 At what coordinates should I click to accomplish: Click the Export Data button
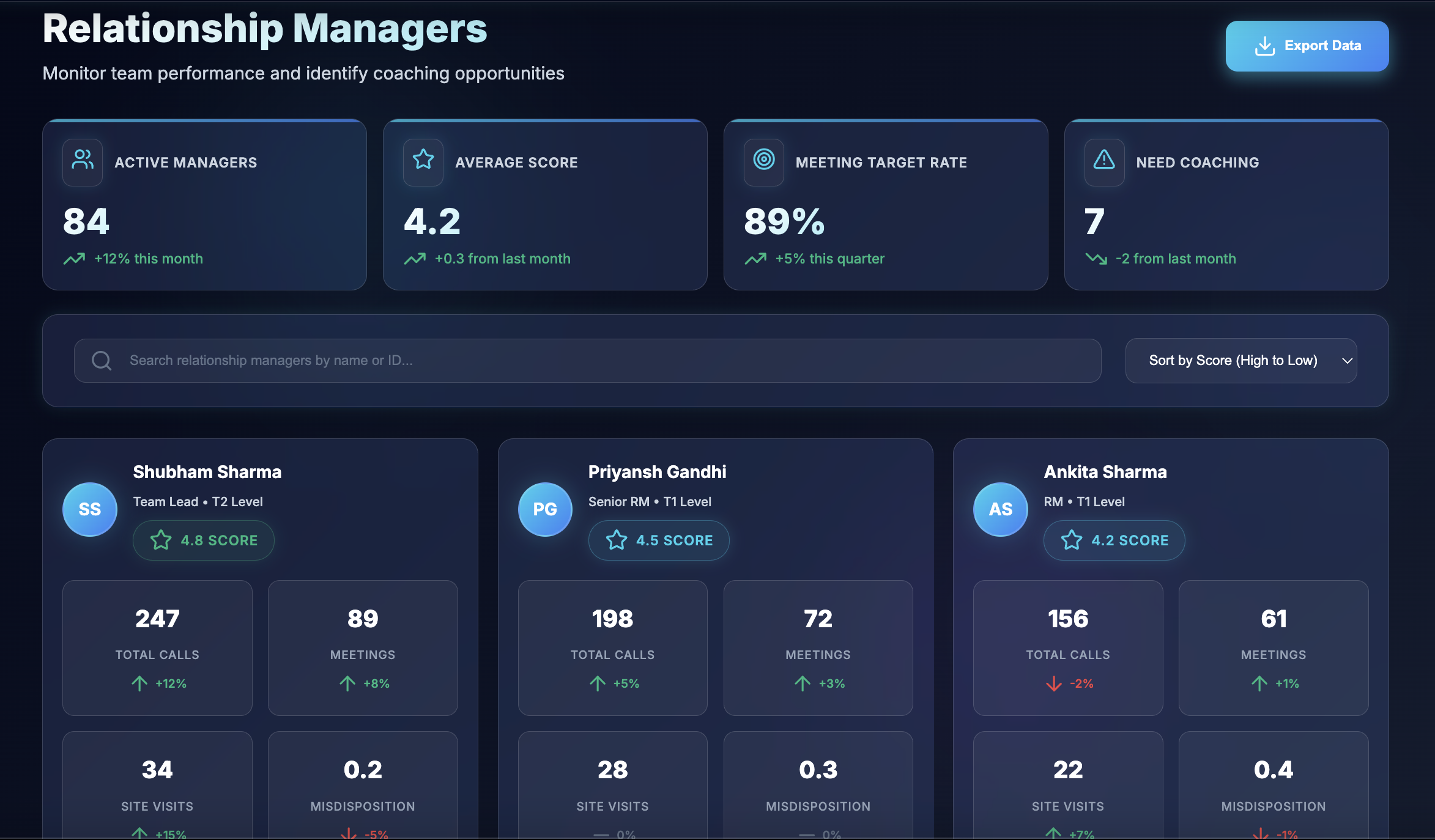[x=1307, y=45]
